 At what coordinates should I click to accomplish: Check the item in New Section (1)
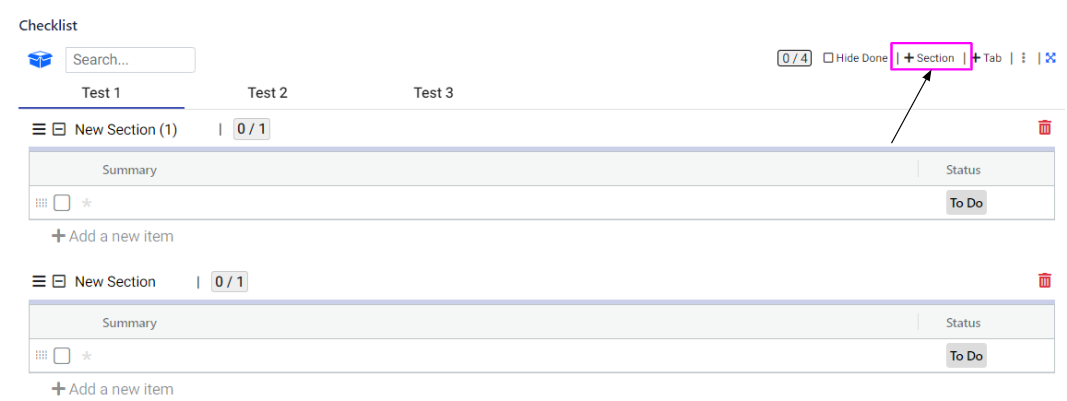pos(62,203)
